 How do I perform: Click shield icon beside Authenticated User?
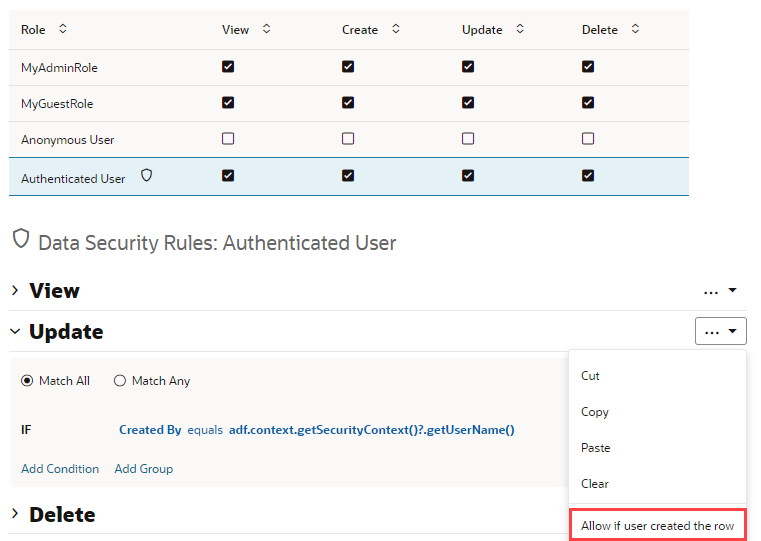(x=147, y=175)
